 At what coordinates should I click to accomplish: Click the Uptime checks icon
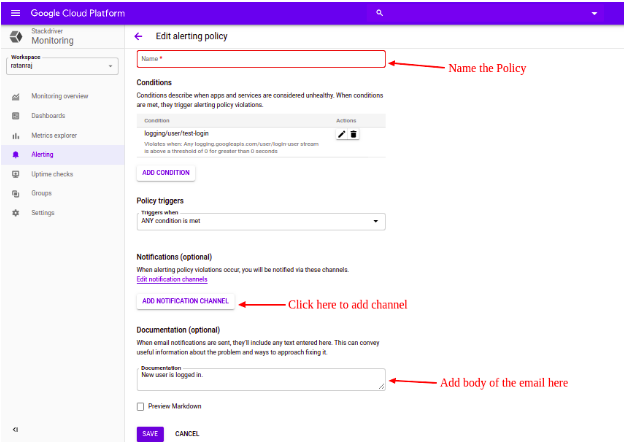16,174
